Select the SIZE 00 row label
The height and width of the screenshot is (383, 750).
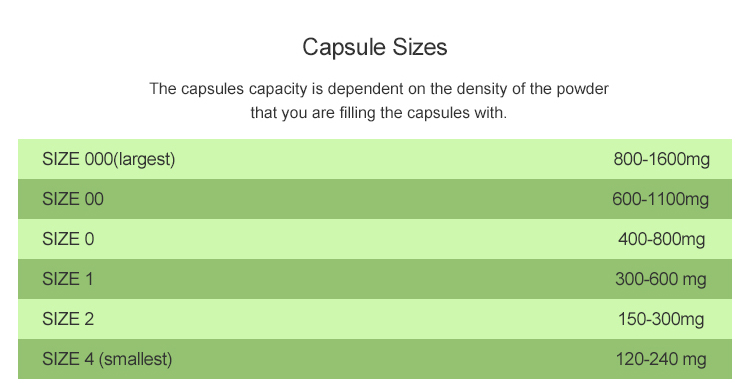click(x=73, y=199)
